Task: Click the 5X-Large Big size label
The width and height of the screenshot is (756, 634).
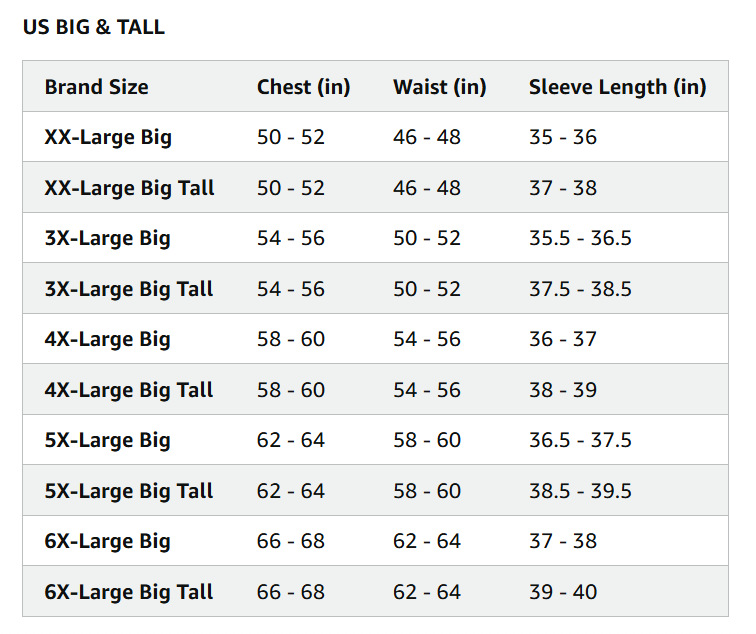Action: pyautogui.click(x=107, y=440)
